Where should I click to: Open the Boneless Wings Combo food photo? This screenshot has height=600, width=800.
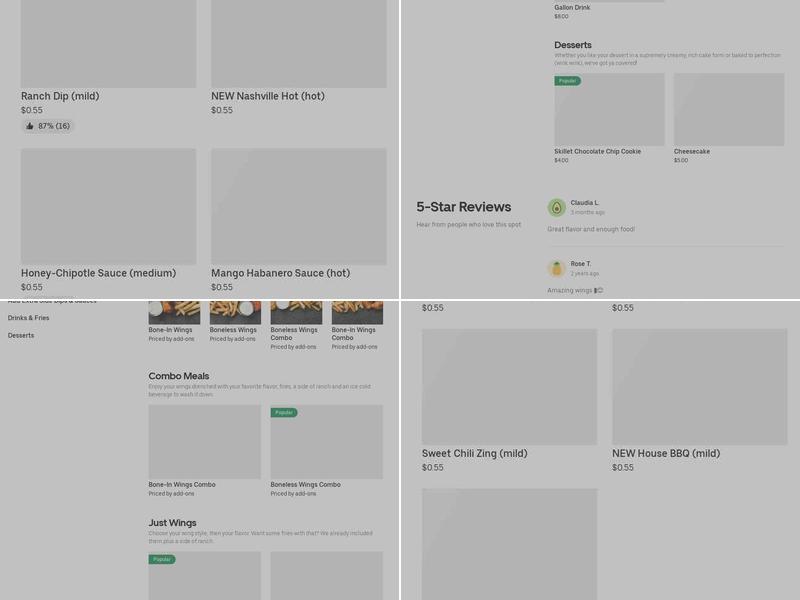pyautogui.click(x=296, y=312)
